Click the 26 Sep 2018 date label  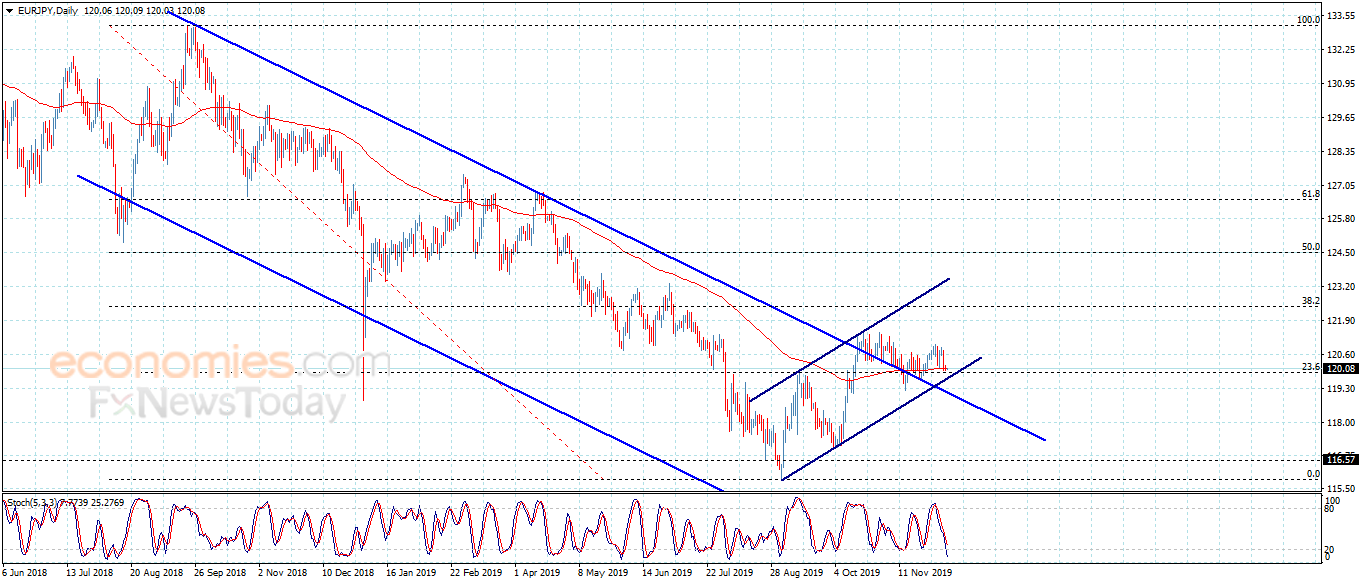coord(220,574)
